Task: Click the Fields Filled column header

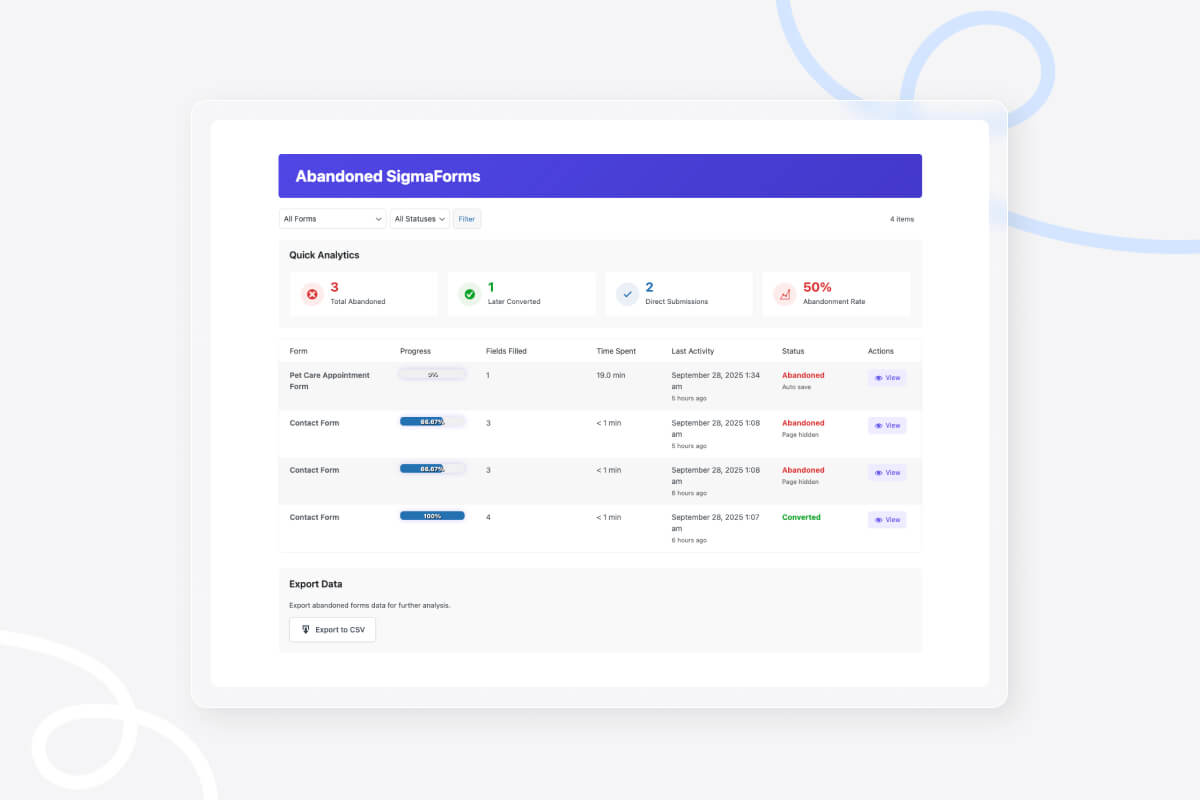Action: (x=506, y=351)
